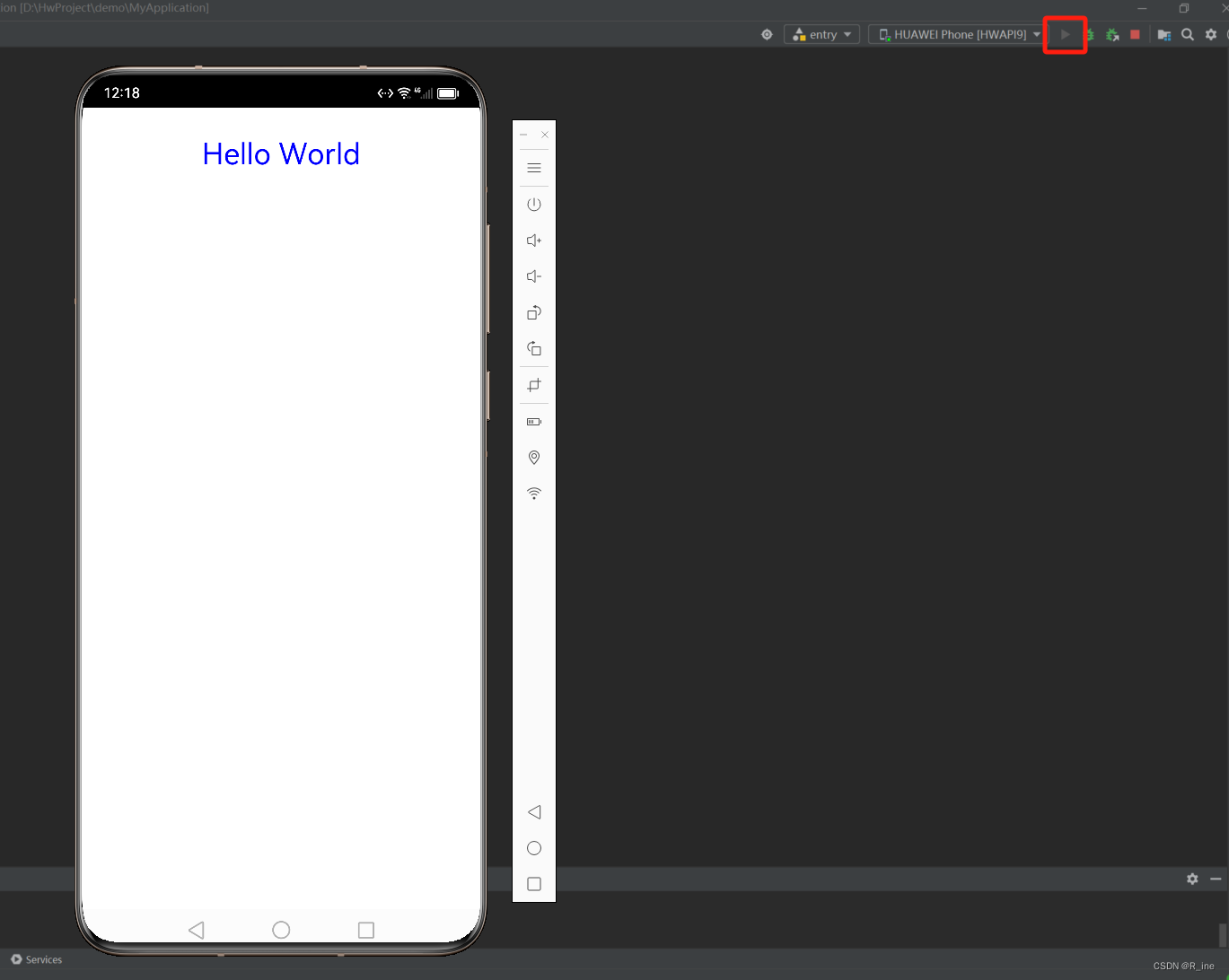The image size is (1229, 980).
Task: Click the 12:18 clock in phone status bar
Action: pyautogui.click(x=122, y=92)
